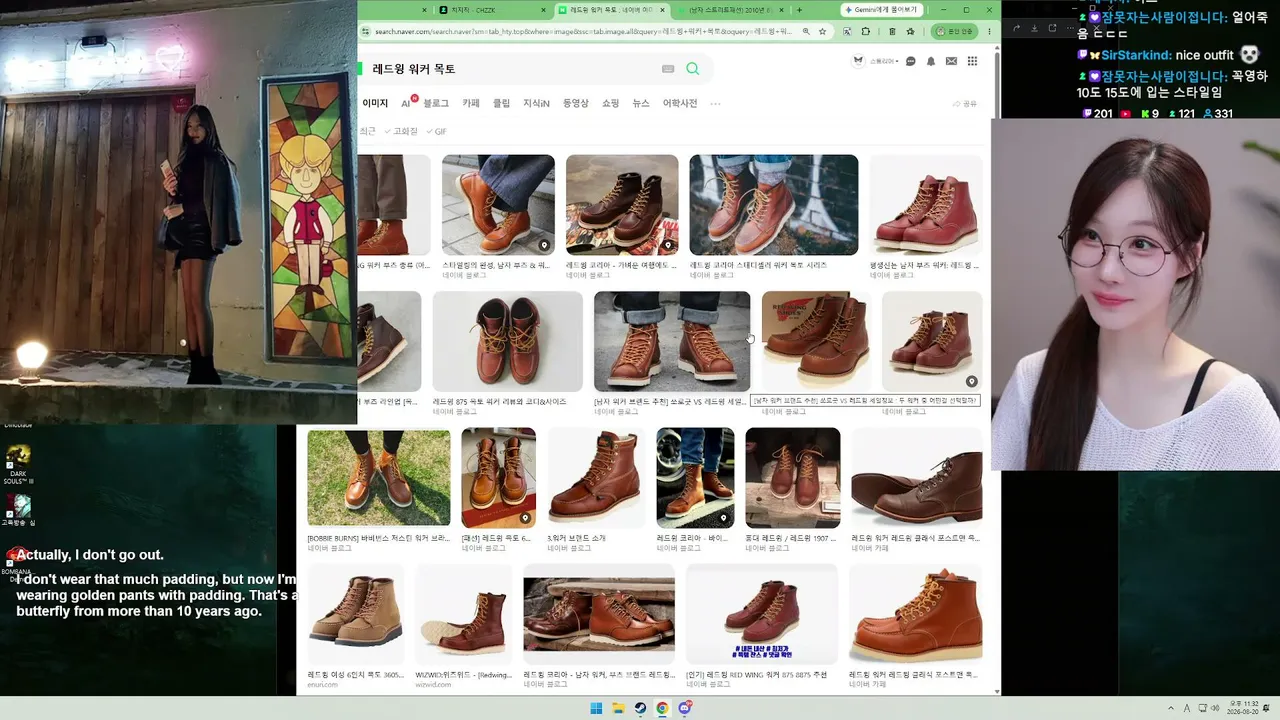1280x720 pixels.
Task: Click the 본인 인증 profile button in Chrome
Action: pyautogui.click(x=954, y=31)
